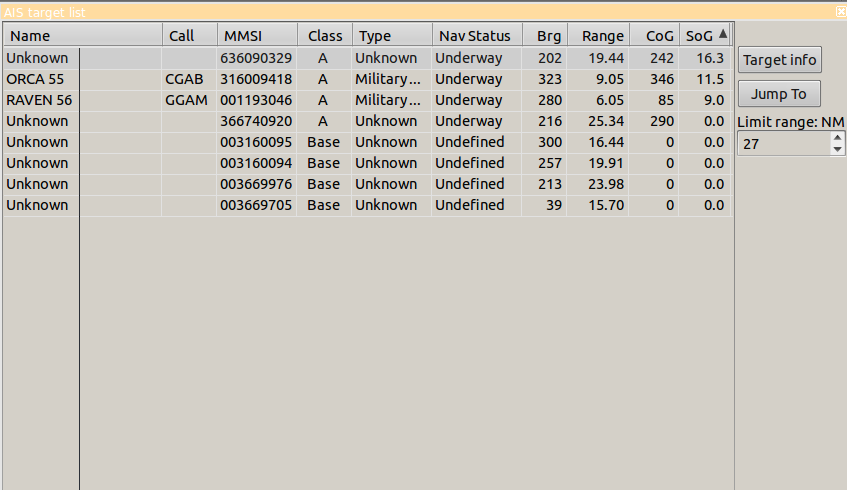The width and height of the screenshot is (847, 490).
Task: Decrease the limit range with down arrow
Action: click(838, 150)
